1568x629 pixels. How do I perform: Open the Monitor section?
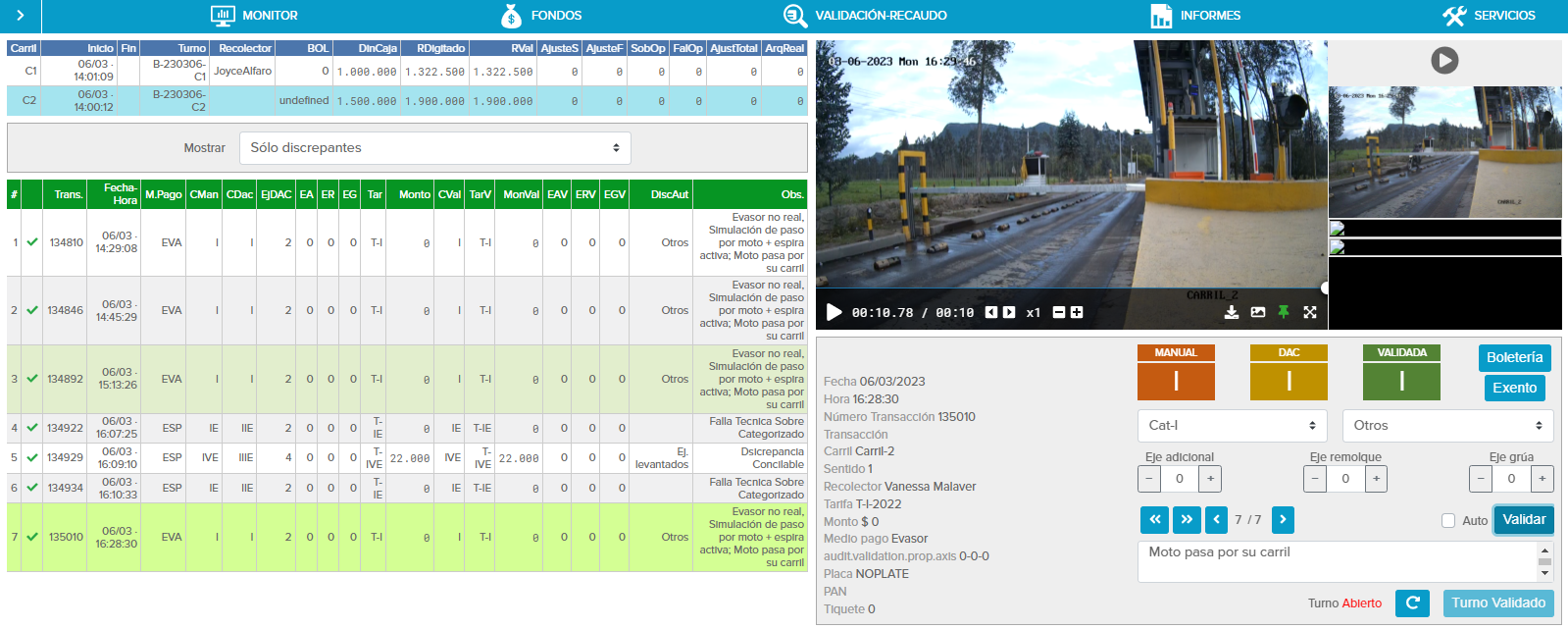[254, 16]
